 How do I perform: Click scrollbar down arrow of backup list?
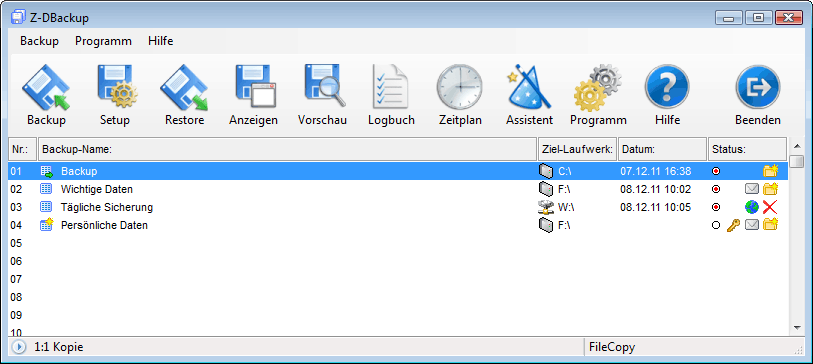coord(797,327)
